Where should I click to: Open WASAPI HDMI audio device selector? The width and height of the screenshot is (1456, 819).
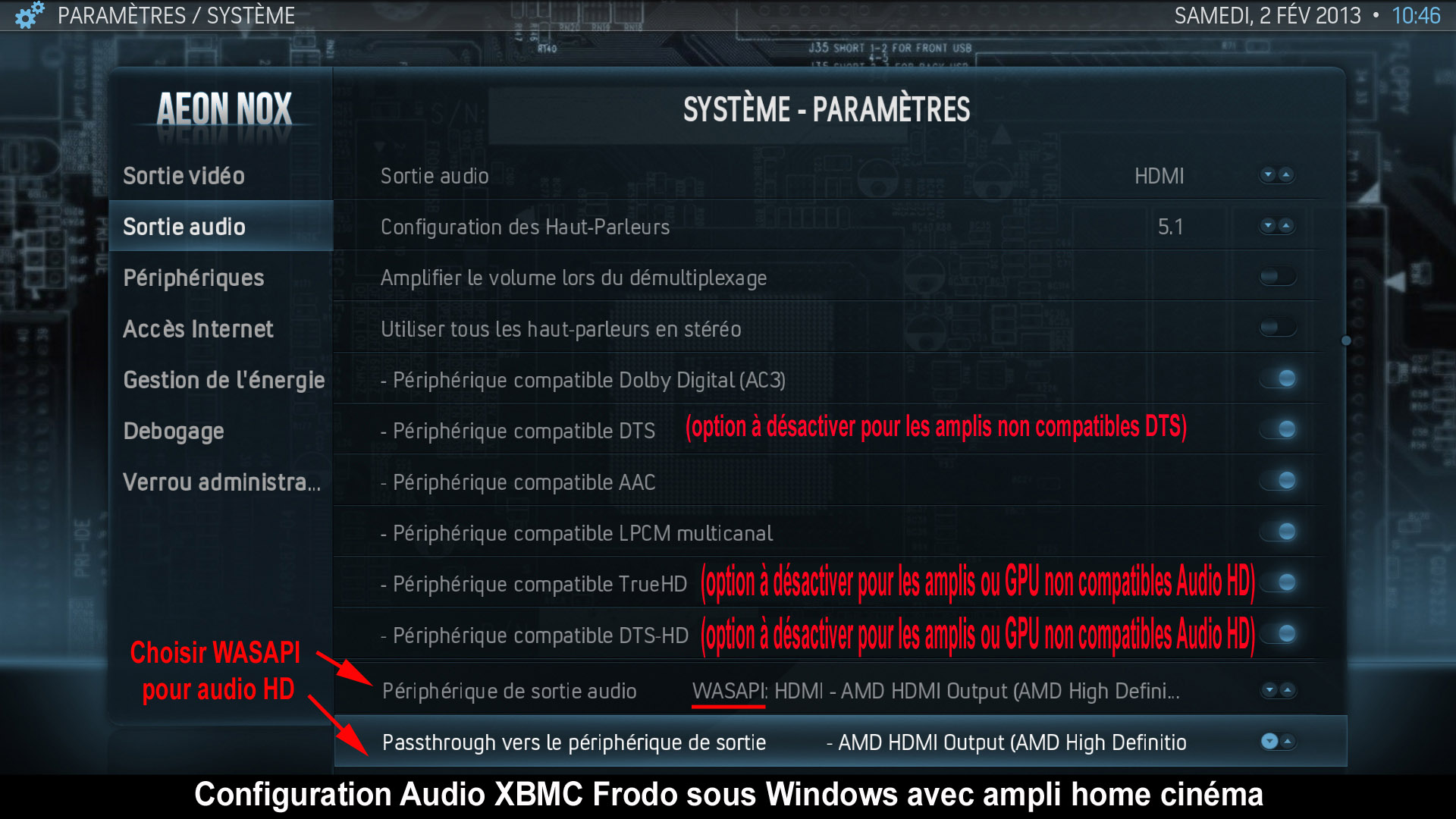pos(936,691)
